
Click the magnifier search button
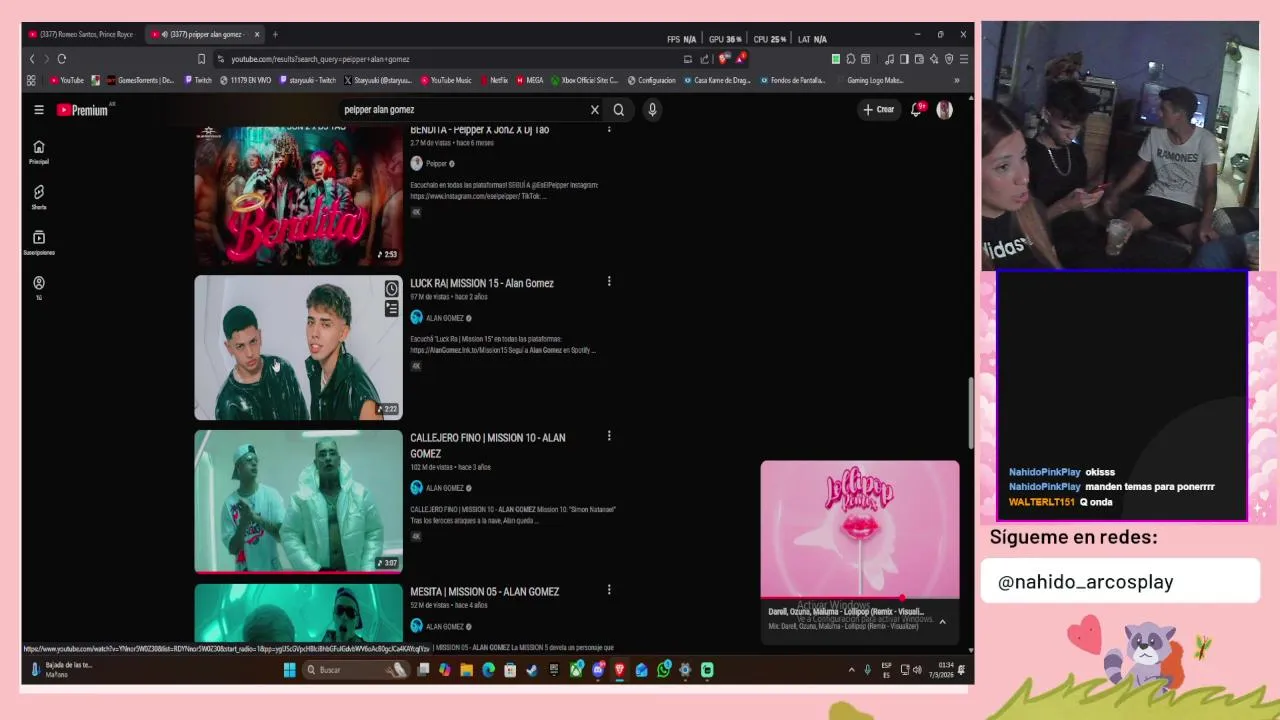coord(619,110)
